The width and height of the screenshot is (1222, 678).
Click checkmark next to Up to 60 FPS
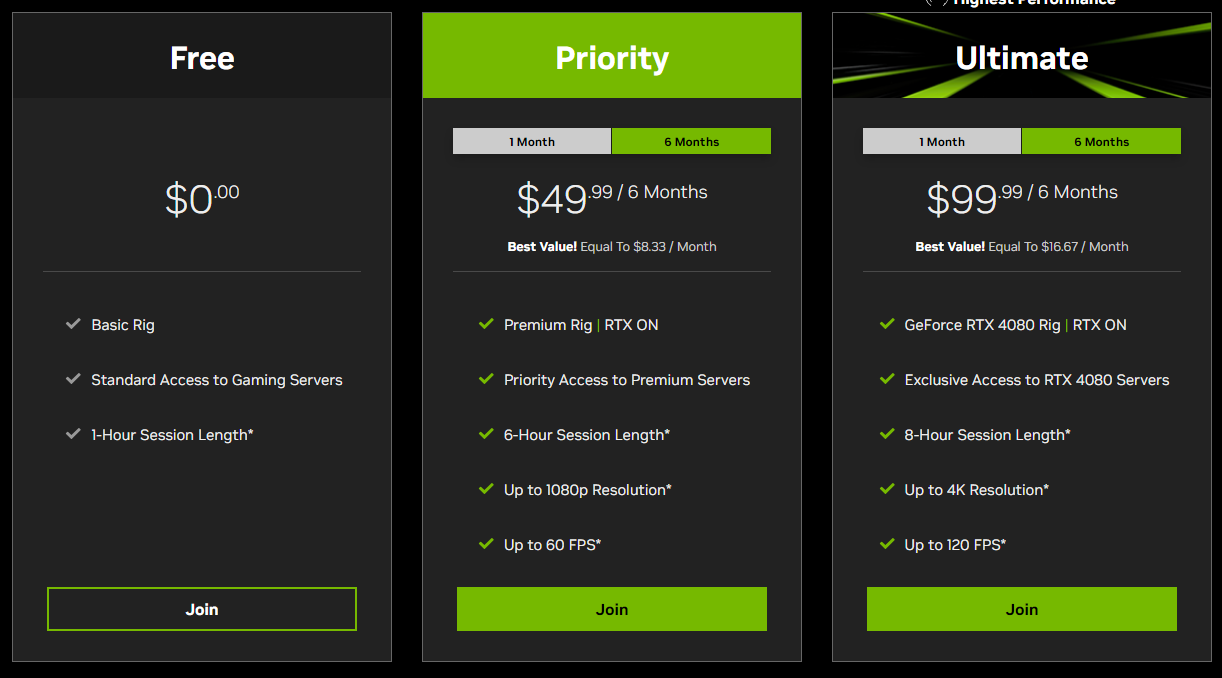486,544
